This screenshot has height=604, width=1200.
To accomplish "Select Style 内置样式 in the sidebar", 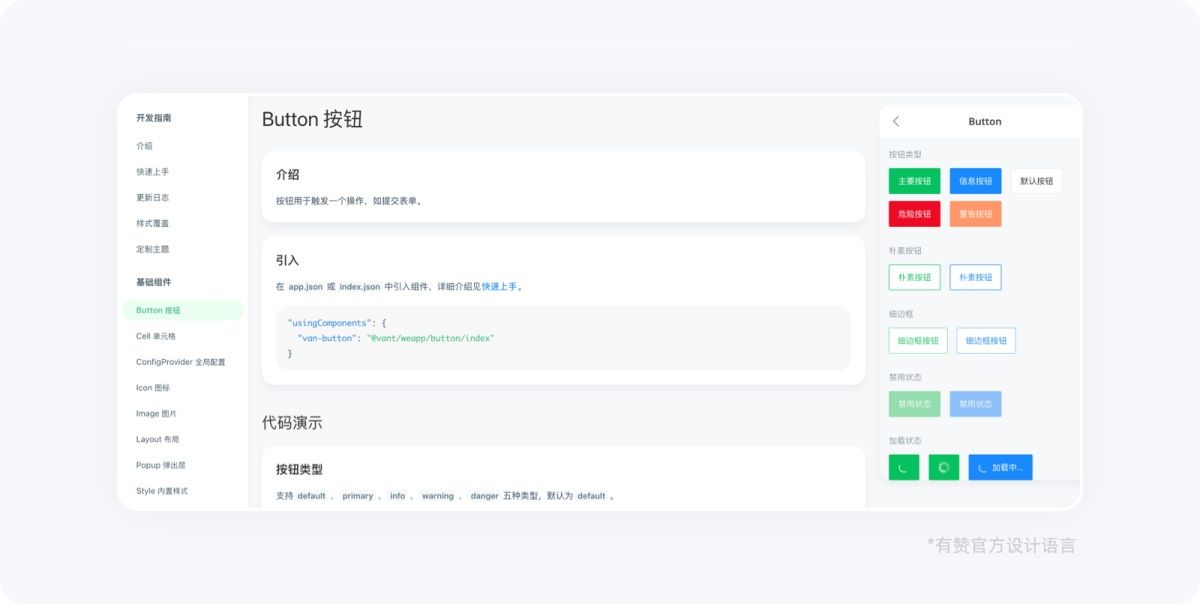I will click(x=162, y=492).
